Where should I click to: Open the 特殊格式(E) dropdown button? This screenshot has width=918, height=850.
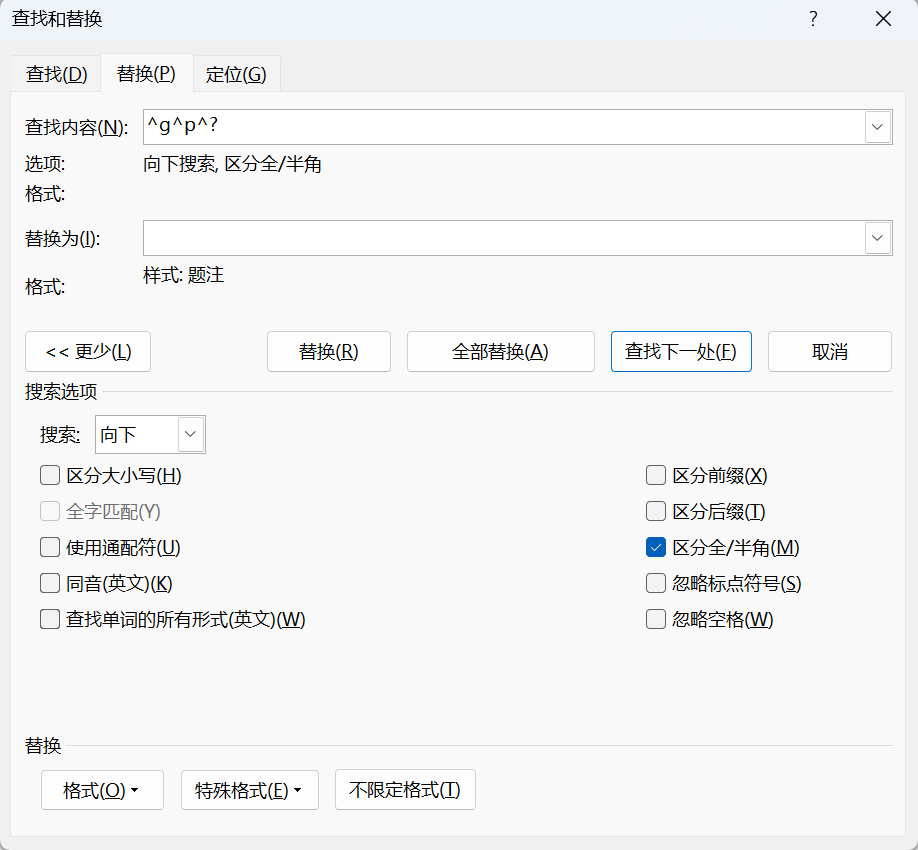[x=250, y=790]
